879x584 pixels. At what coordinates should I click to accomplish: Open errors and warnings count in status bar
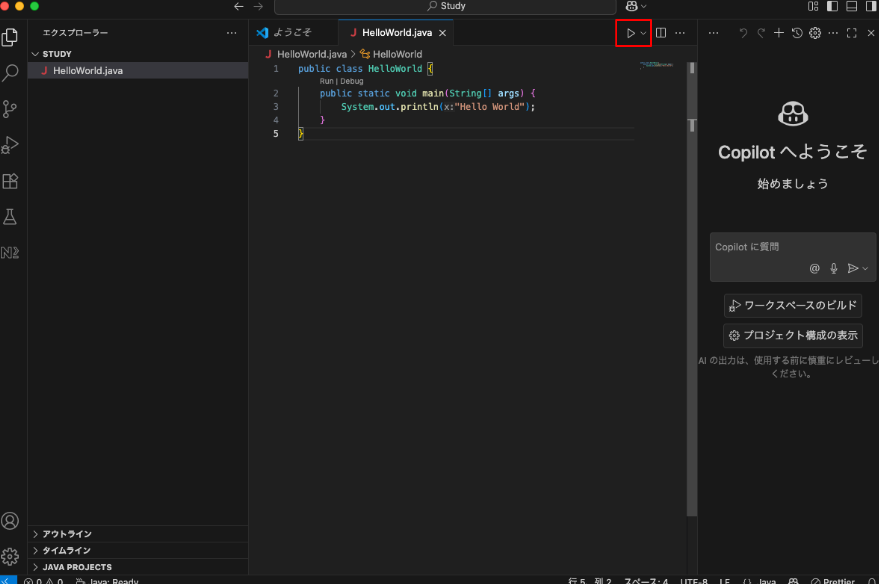[43, 581]
